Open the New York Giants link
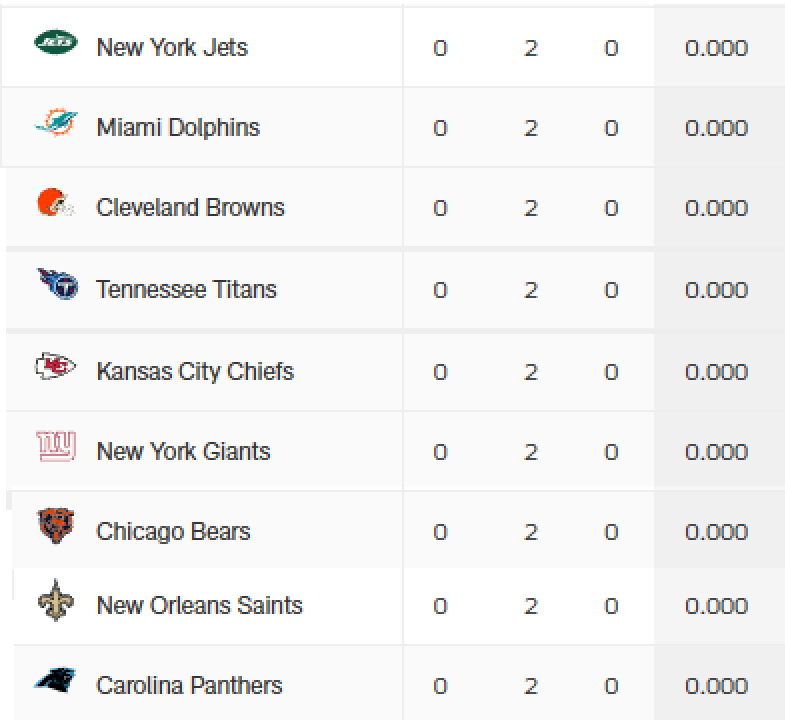This screenshot has height=720, width=785. (183, 452)
